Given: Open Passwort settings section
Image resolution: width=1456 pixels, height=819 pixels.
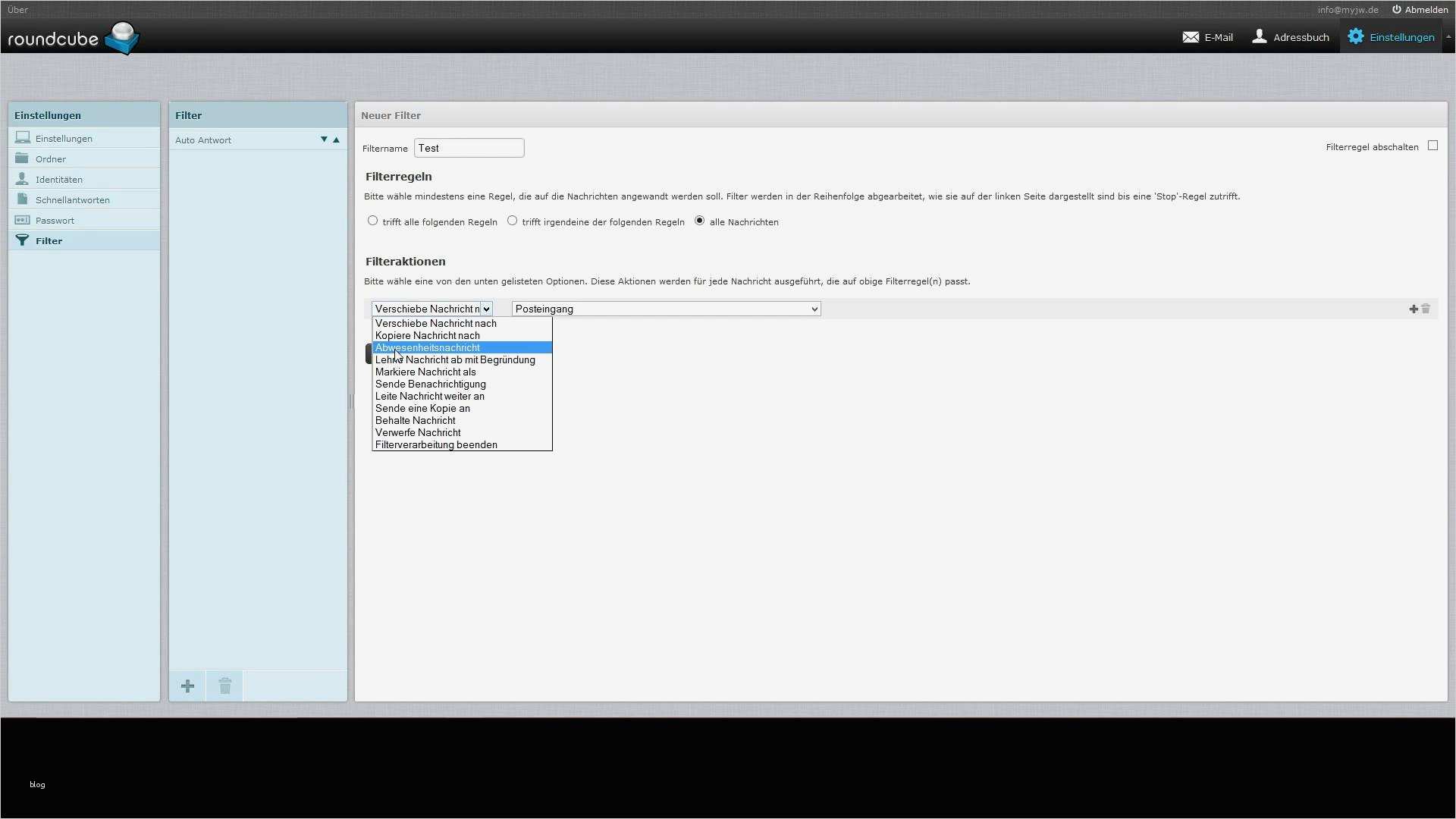Looking at the screenshot, I should 55,221.
